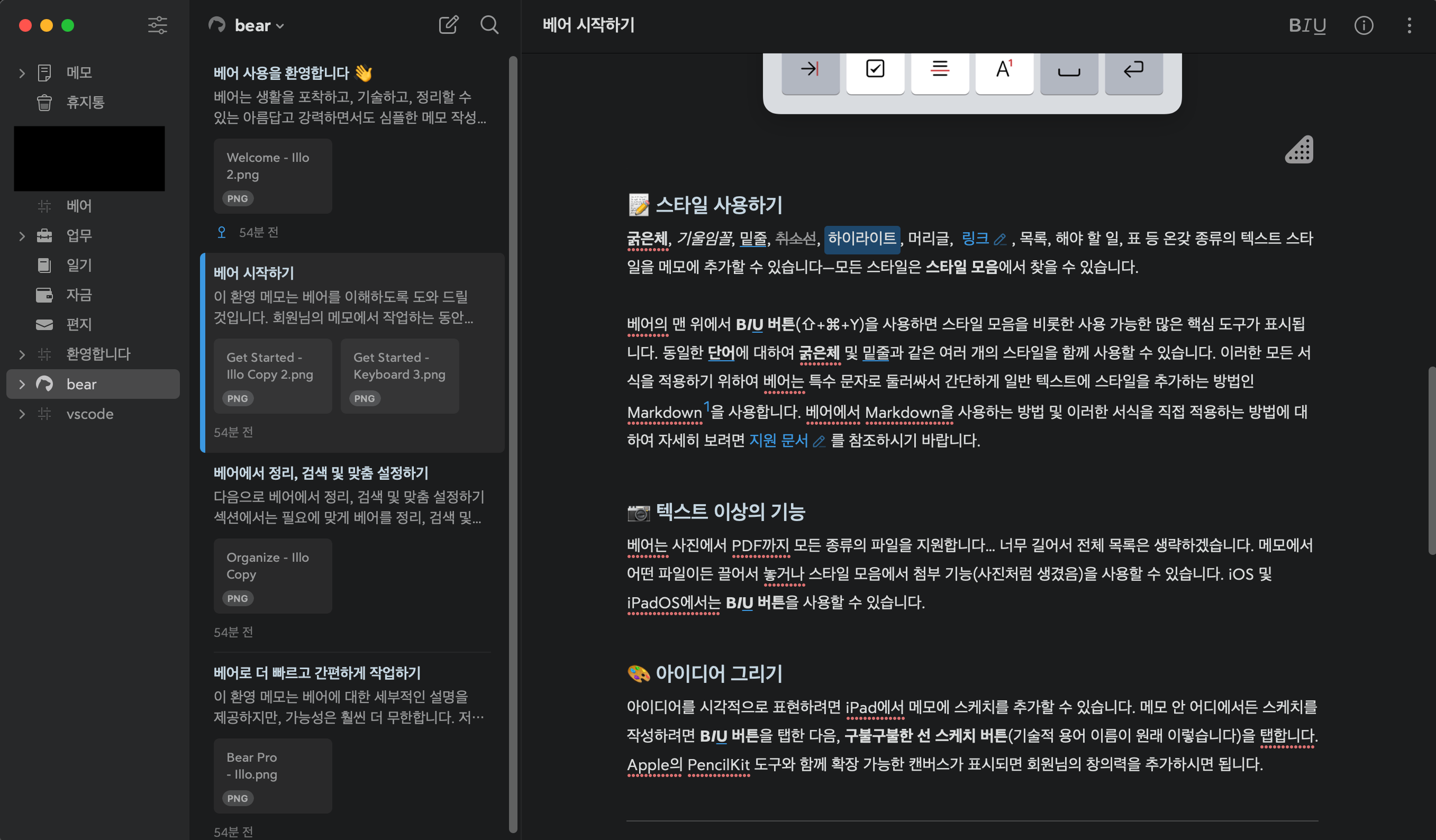Select the 편지 tag in sidebar
The image size is (1436, 840).
coord(79,325)
